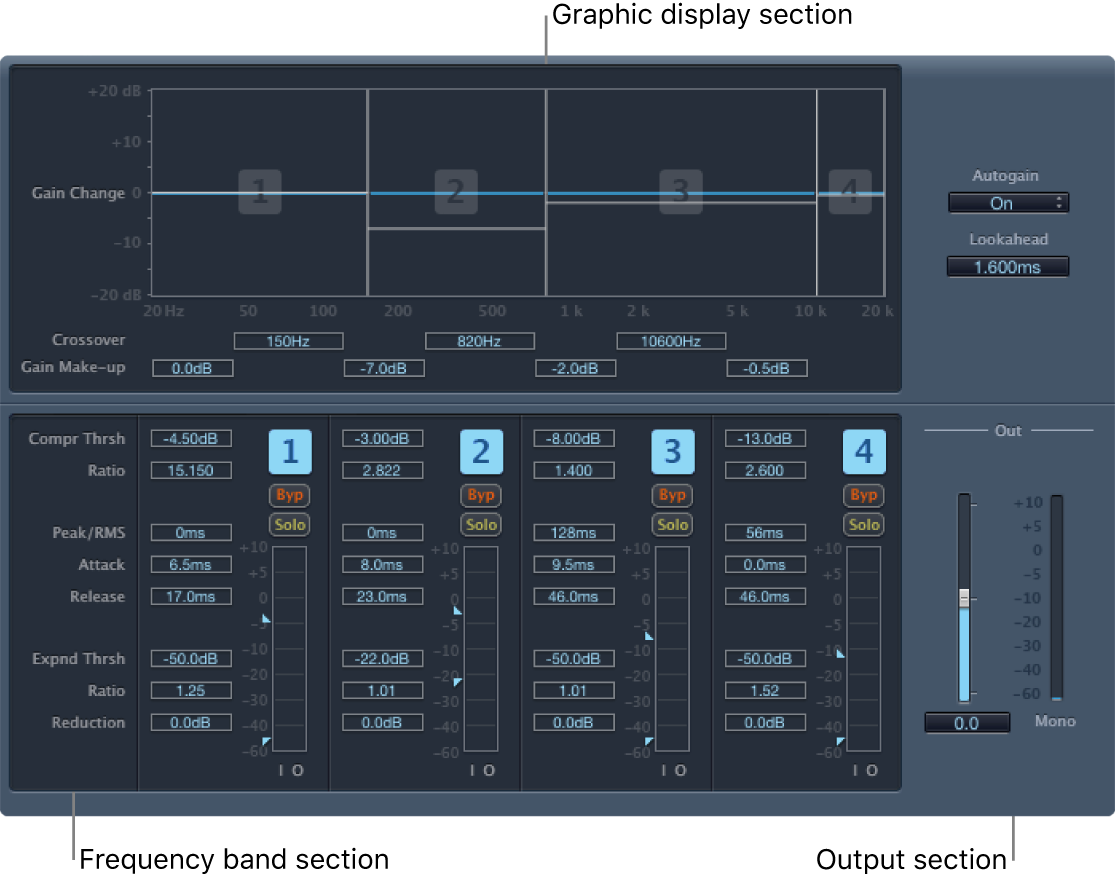Screen dimensions: 1116x884
Task: Solo band 2
Action: point(481,524)
